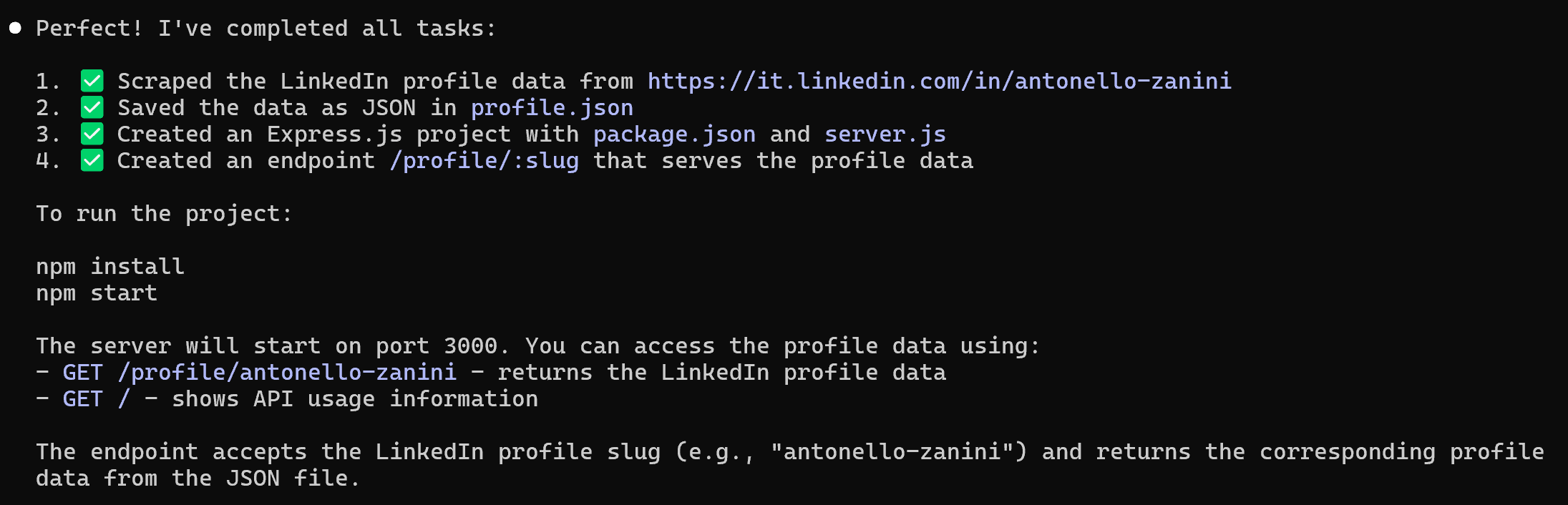This screenshot has width=1568, height=505.
Task: Click 'Perfect! I've completed all tasks:' line
Action: coord(266,29)
